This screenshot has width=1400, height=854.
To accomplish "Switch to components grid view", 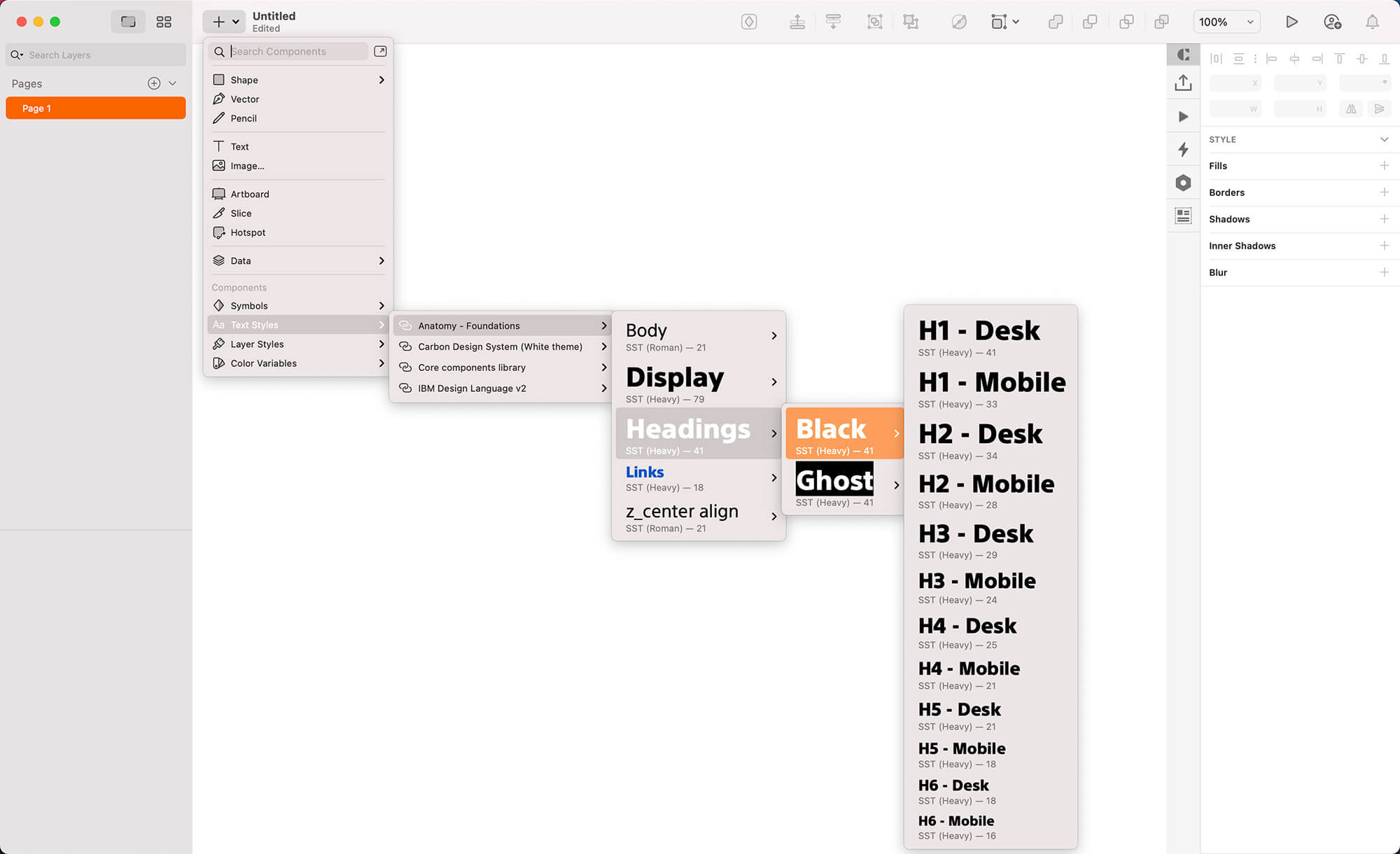I will click(164, 22).
